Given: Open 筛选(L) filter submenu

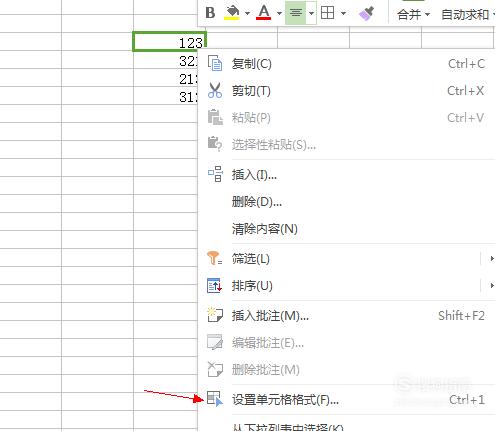Looking at the screenshot, I should 346,259.
